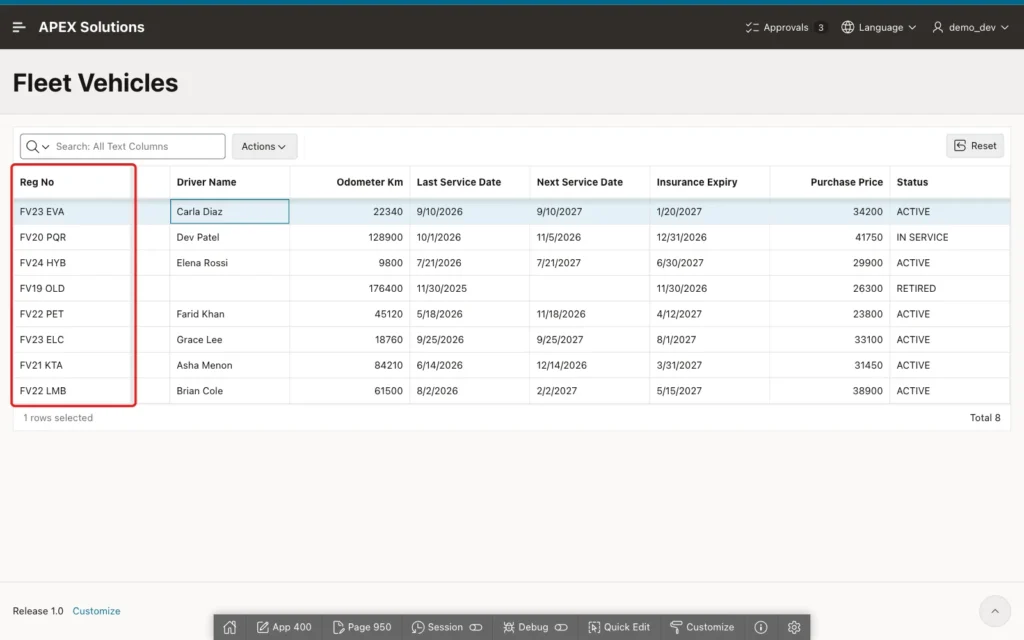1024x640 pixels.
Task: Focus the Search All Text Columns field
Action: click(137, 146)
